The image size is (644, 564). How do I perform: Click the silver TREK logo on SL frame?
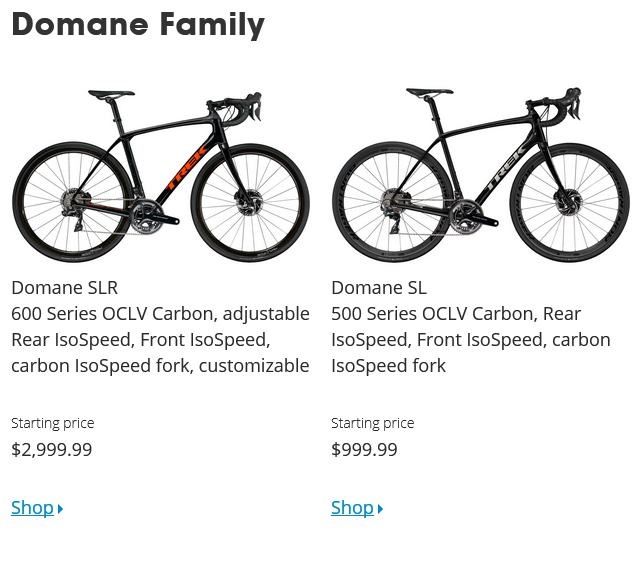pos(507,170)
